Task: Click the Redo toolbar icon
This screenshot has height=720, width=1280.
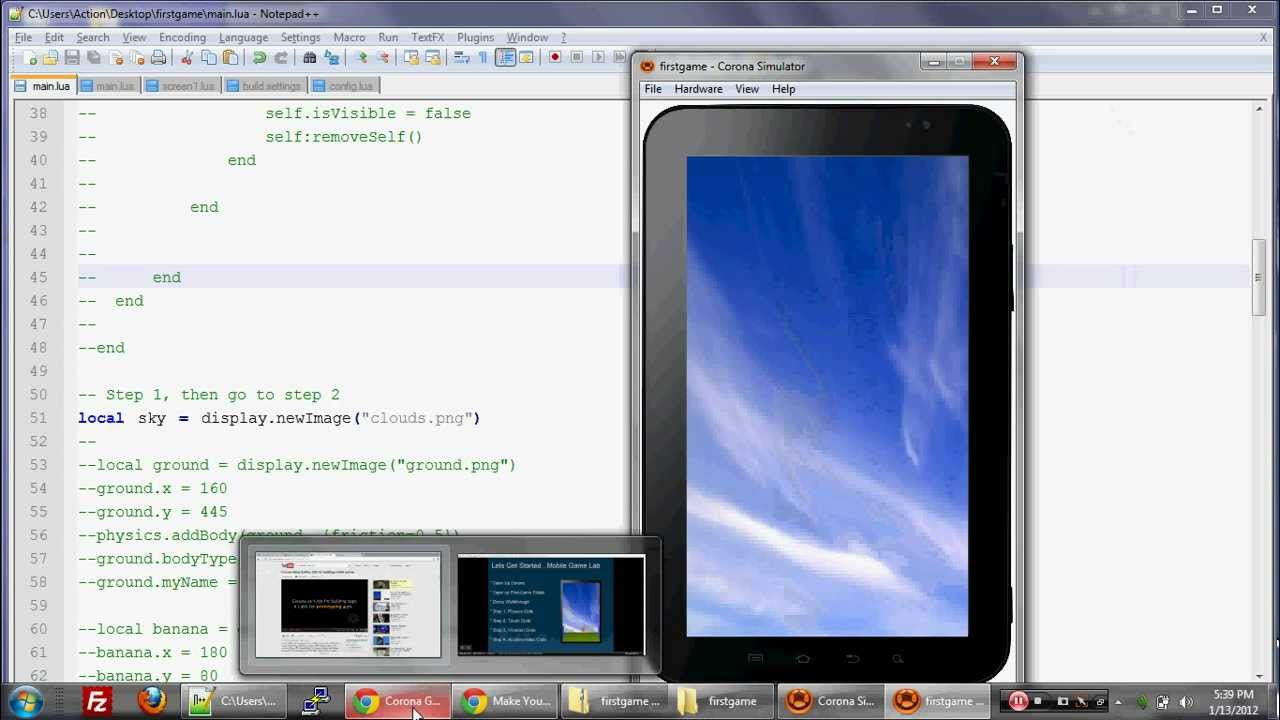Action: click(281, 58)
